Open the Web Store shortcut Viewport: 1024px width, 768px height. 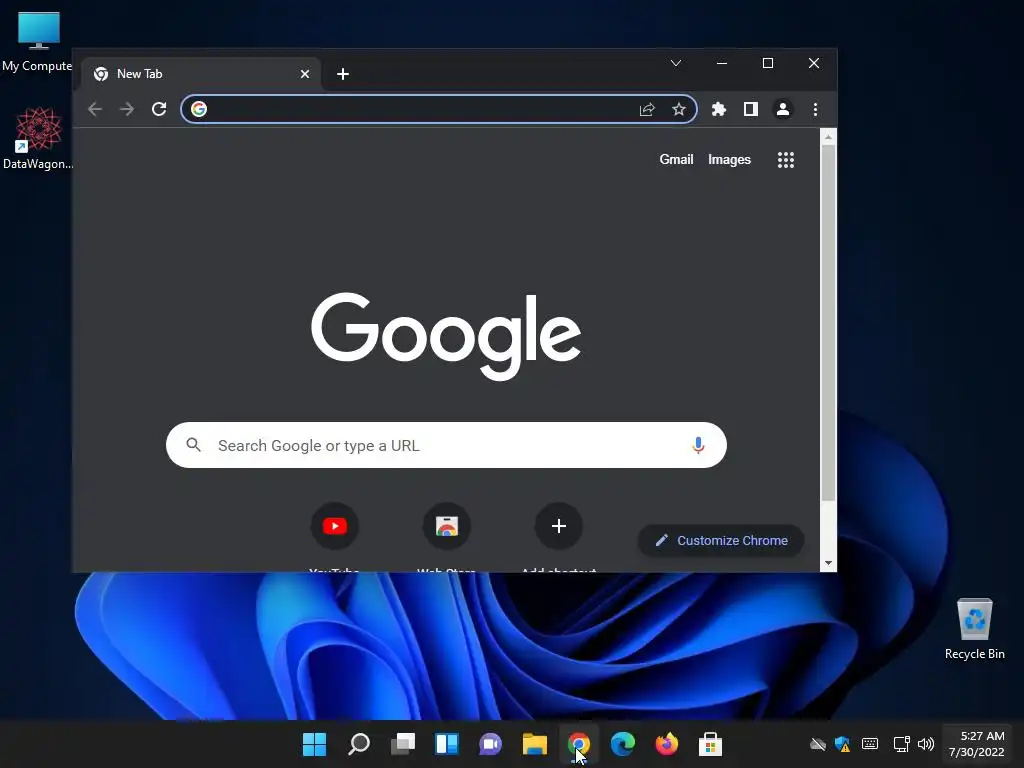pyautogui.click(x=447, y=526)
